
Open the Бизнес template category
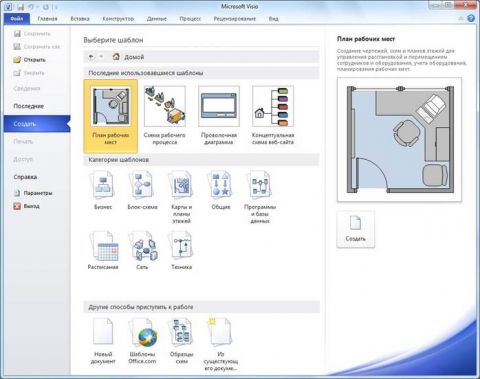click(x=103, y=190)
